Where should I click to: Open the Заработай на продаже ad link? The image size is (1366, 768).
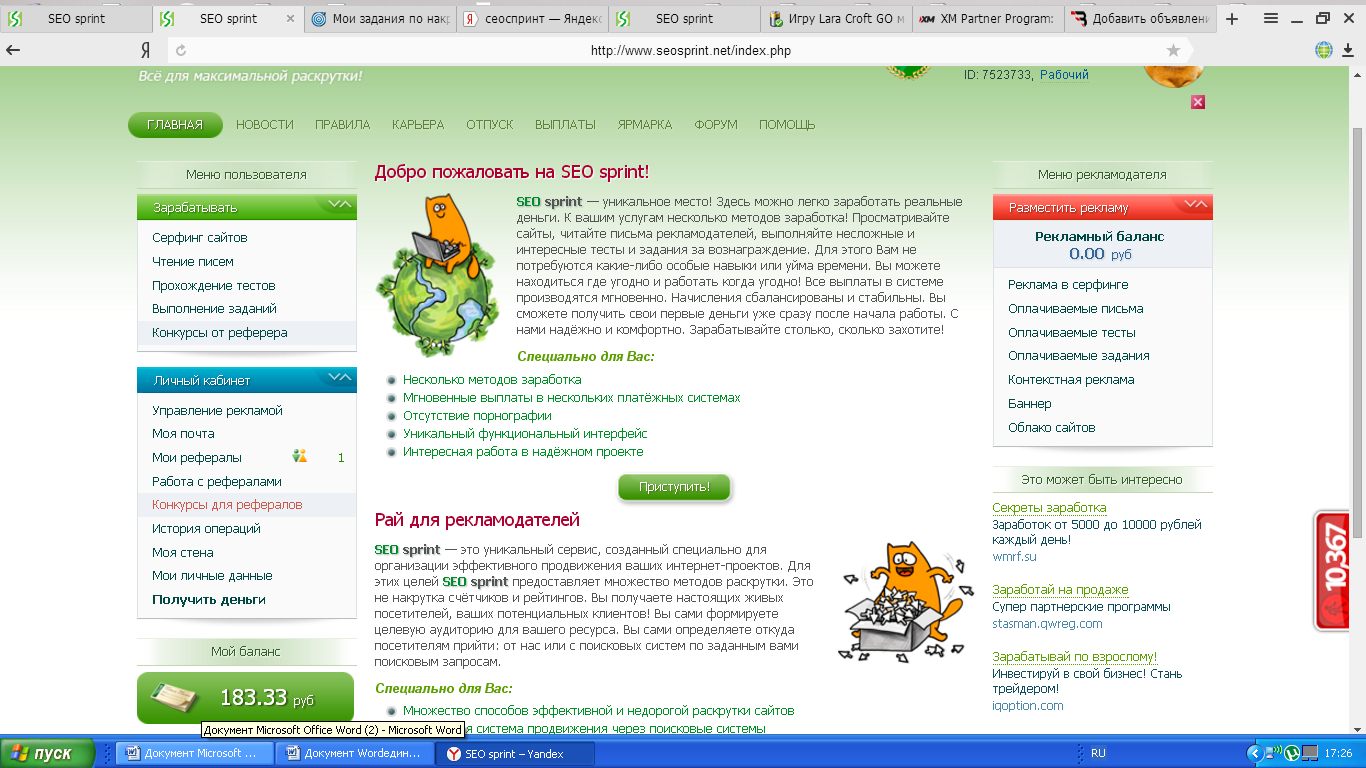coord(1060,590)
